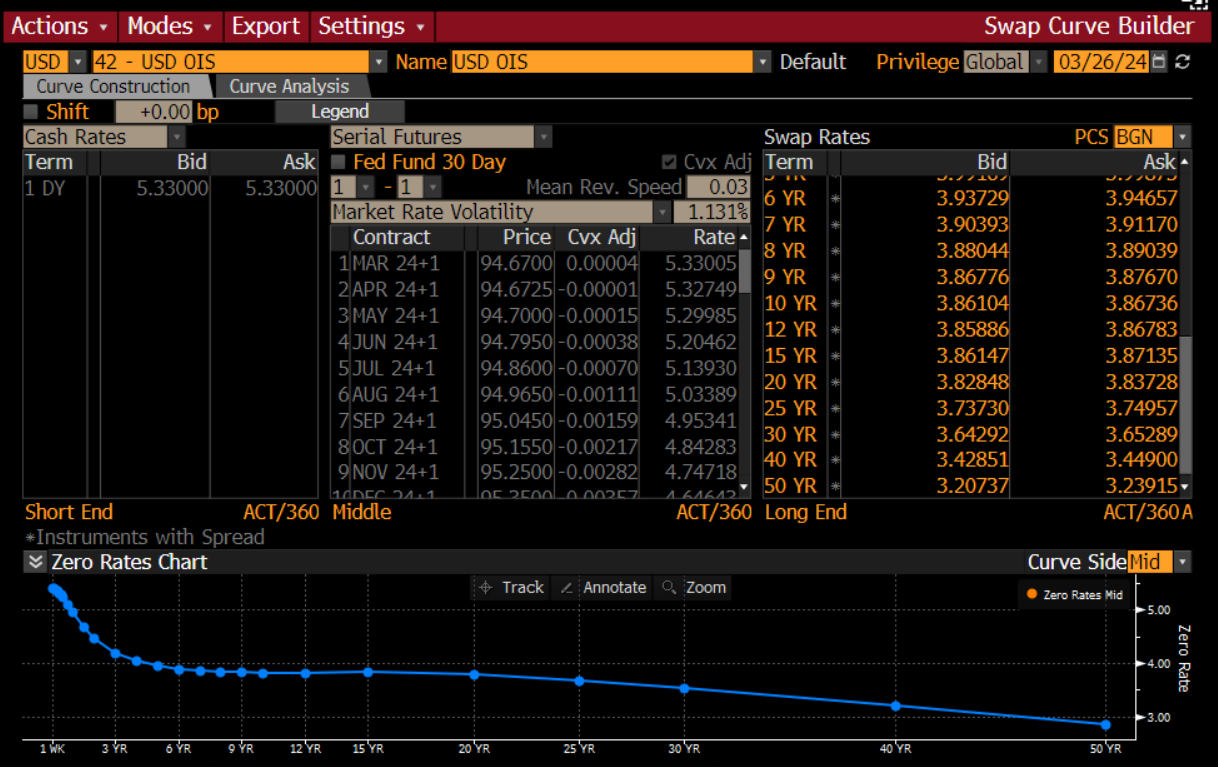The width and height of the screenshot is (1218, 767).
Task: Click the Legend button
Action: pyautogui.click(x=340, y=112)
